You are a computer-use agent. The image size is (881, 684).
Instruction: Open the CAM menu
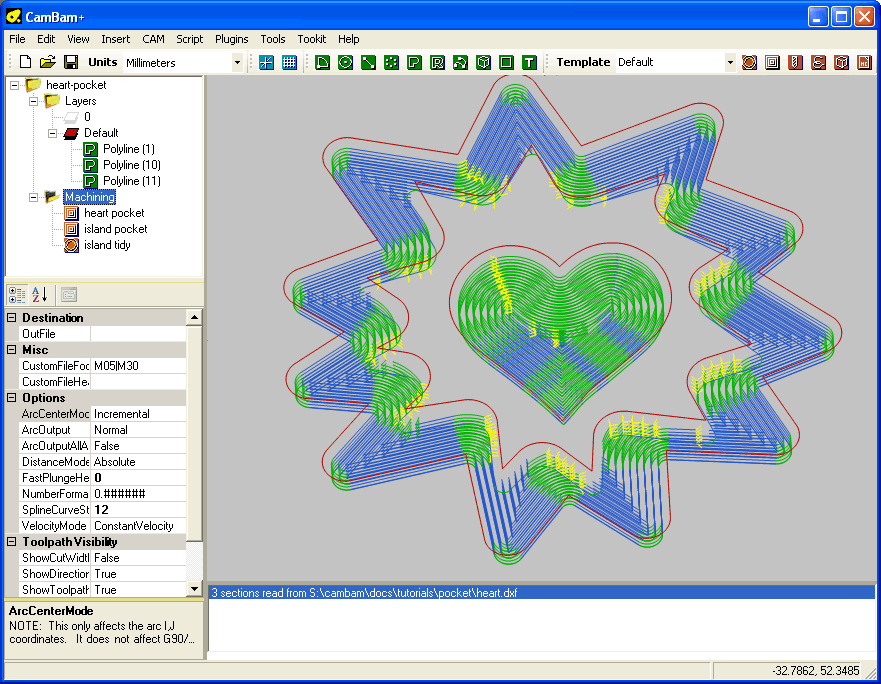[x=153, y=39]
